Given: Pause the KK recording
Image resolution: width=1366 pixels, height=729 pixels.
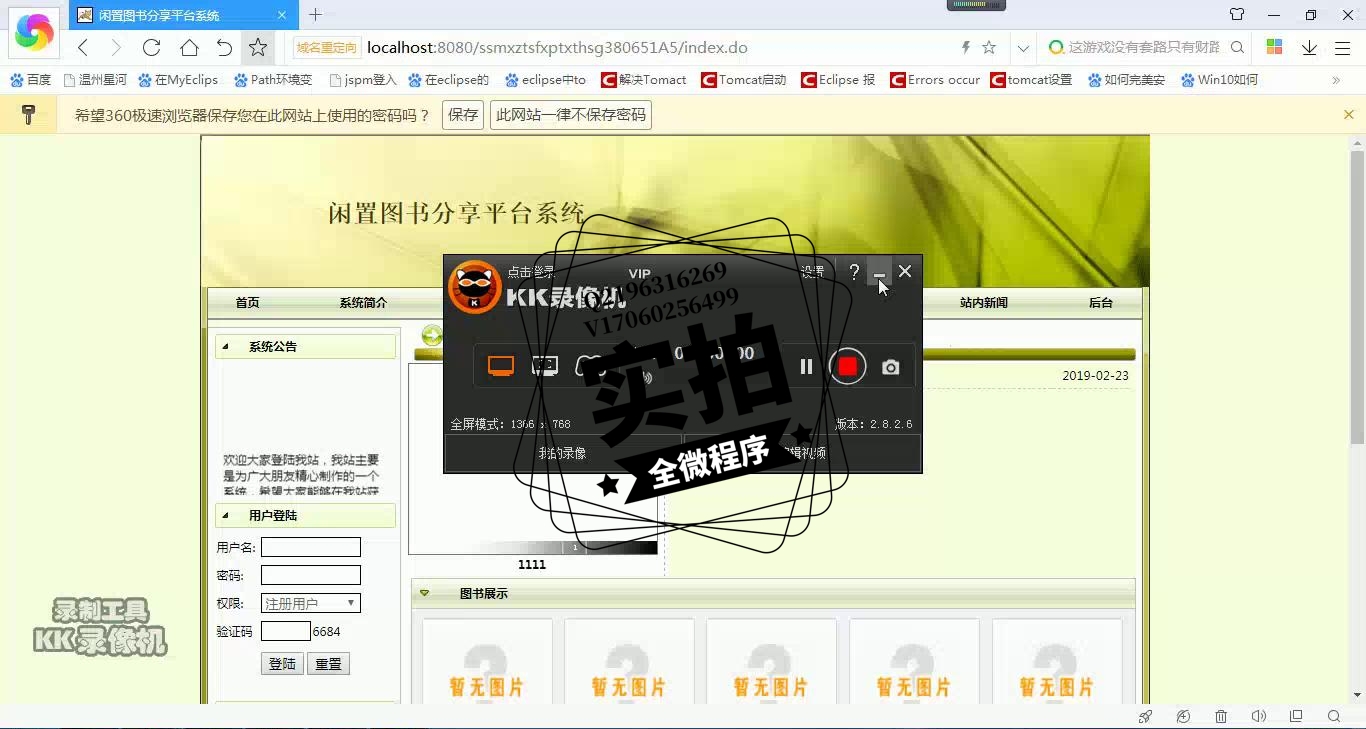Looking at the screenshot, I should point(806,367).
